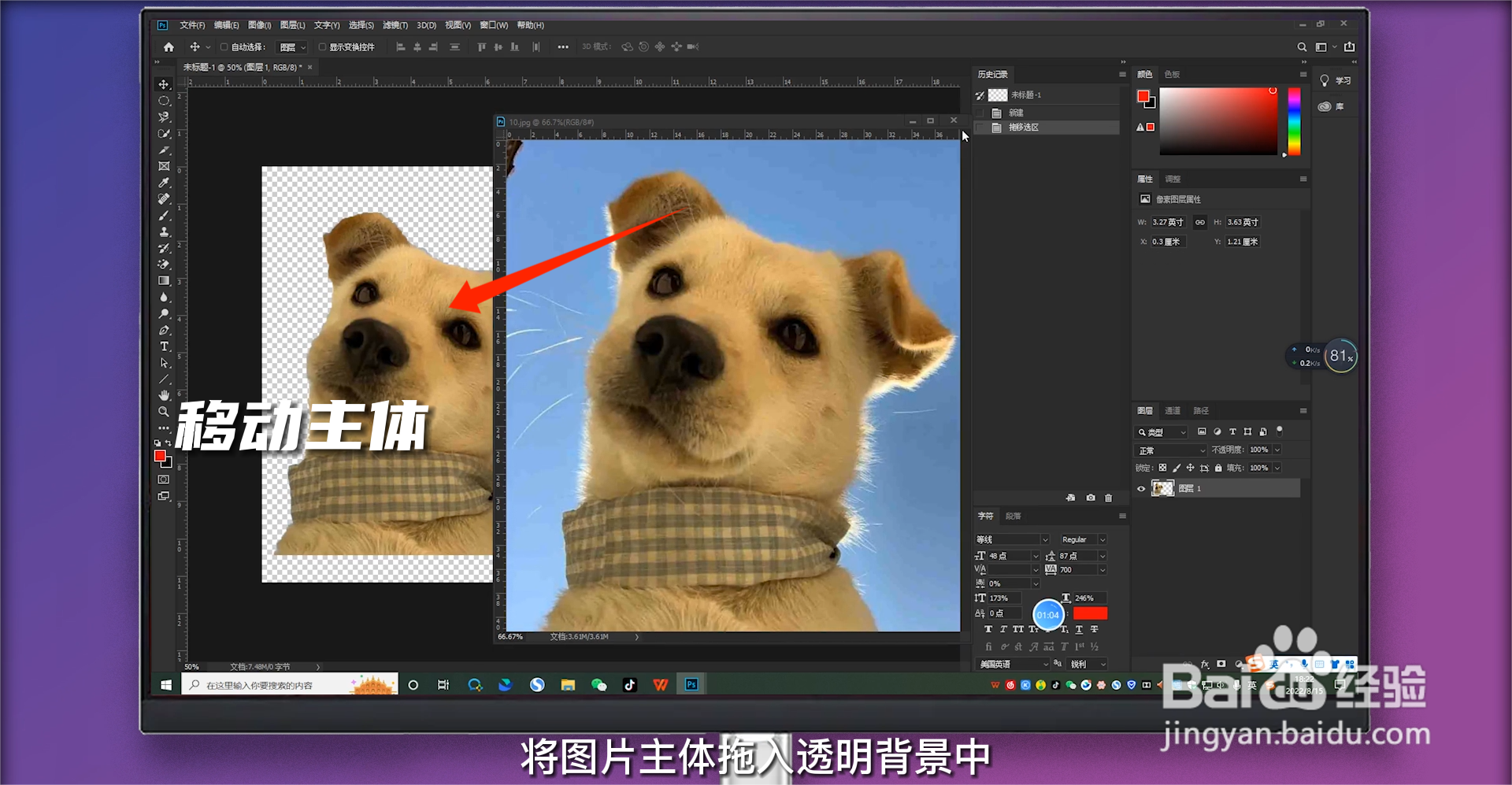
Task: Open the 美国英语 language dropdown
Action: click(1014, 665)
